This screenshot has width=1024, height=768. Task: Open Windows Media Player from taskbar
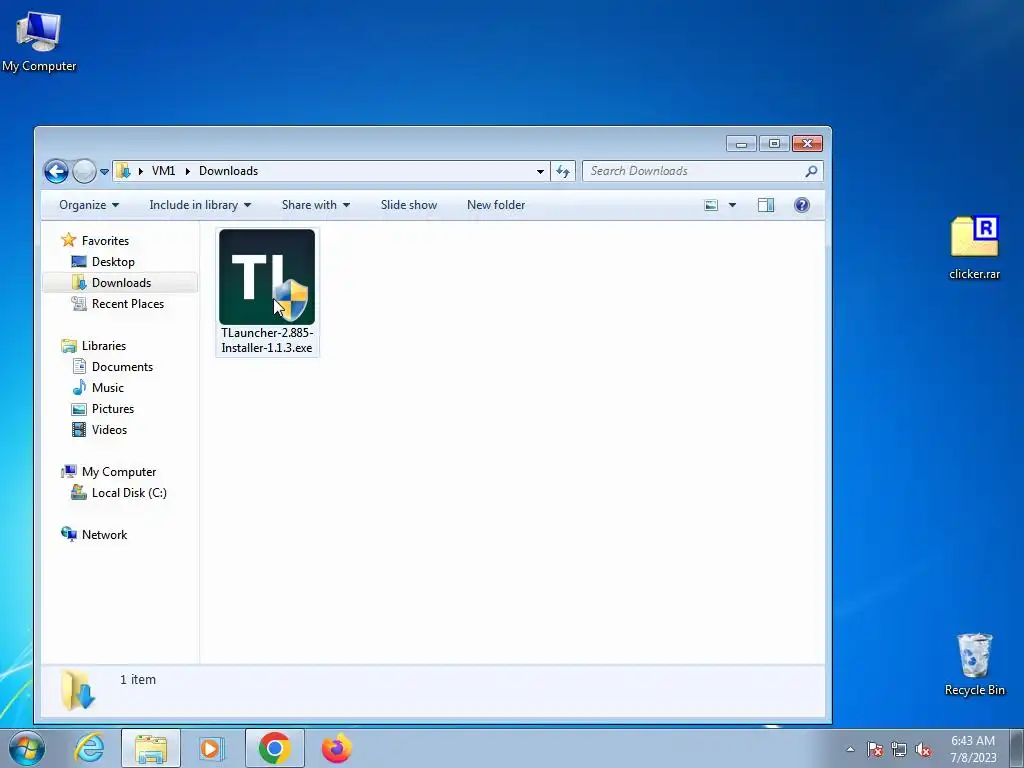click(x=212, y=748)
